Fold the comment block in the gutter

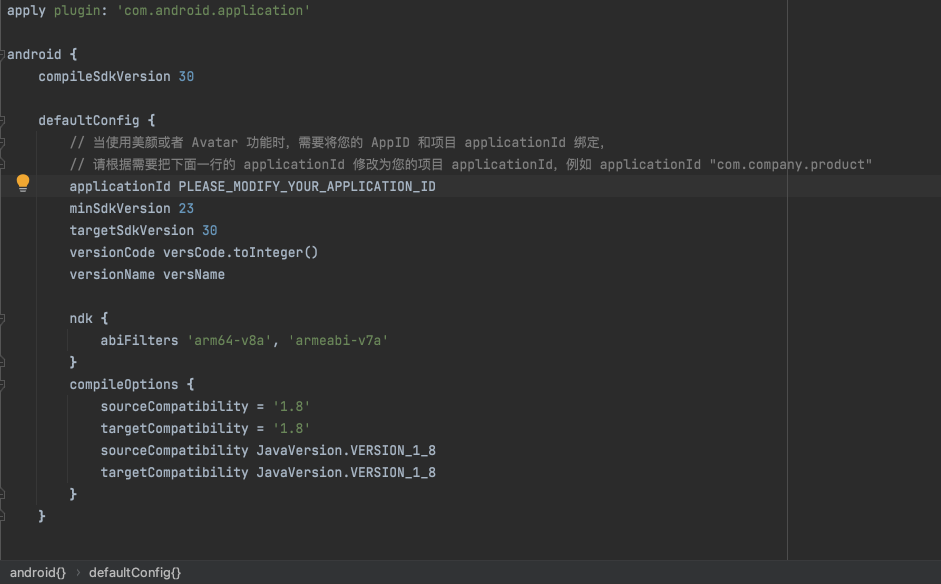click(x=3, y=142)
